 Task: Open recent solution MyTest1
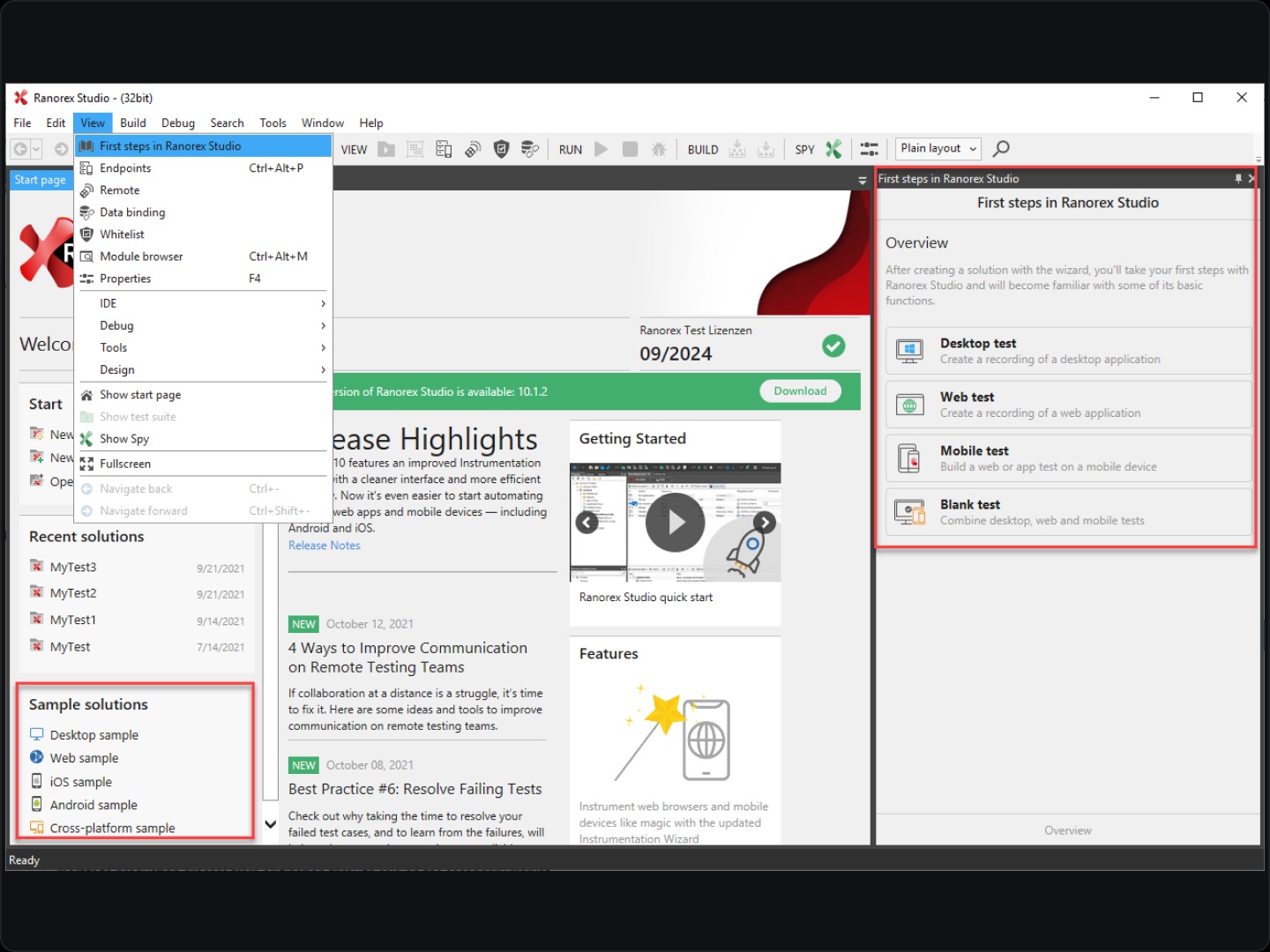pyautogui.click(x=73, y=620)
